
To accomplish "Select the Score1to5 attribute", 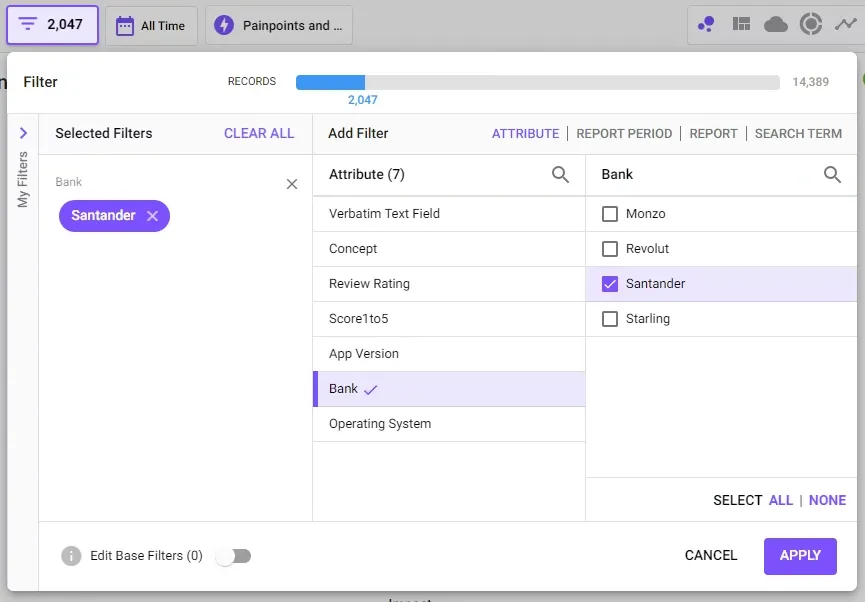I will 449,319.
